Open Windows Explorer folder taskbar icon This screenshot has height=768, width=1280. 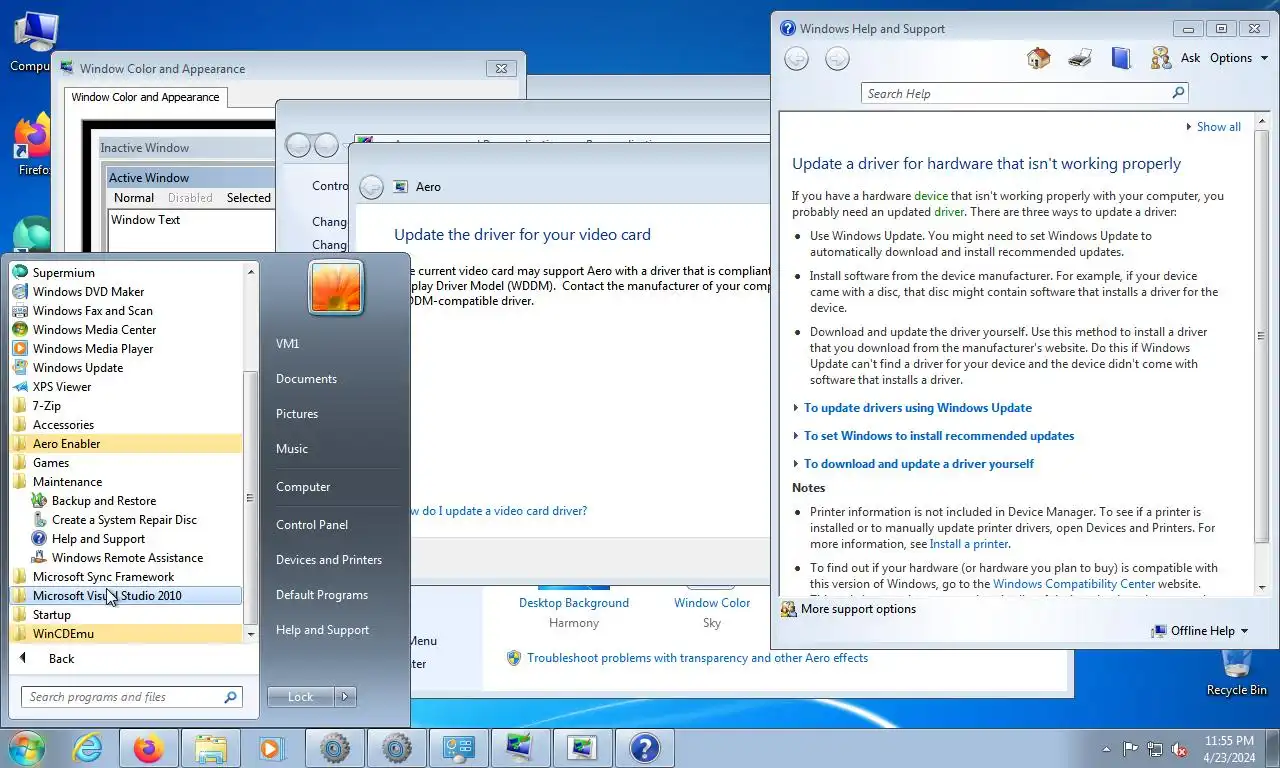coord(210,748)
